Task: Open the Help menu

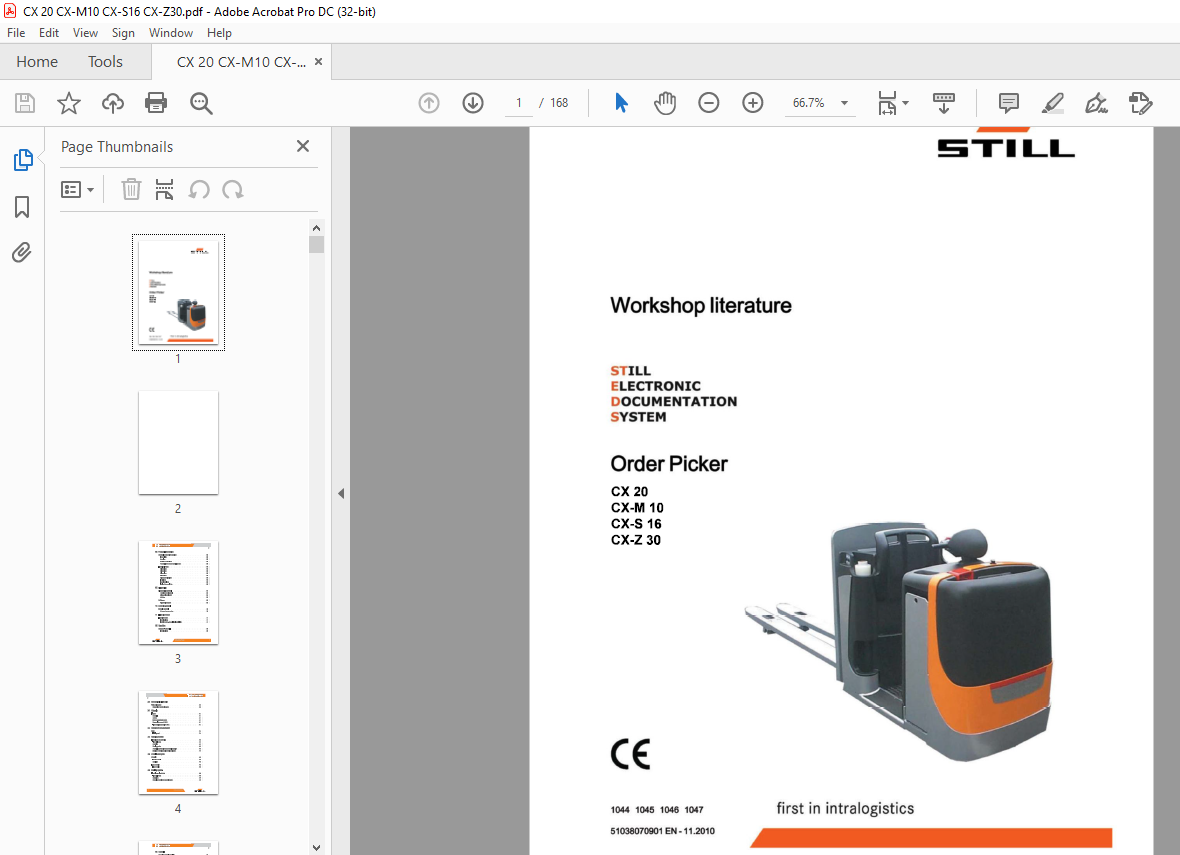Action: (x=219, y=32)
